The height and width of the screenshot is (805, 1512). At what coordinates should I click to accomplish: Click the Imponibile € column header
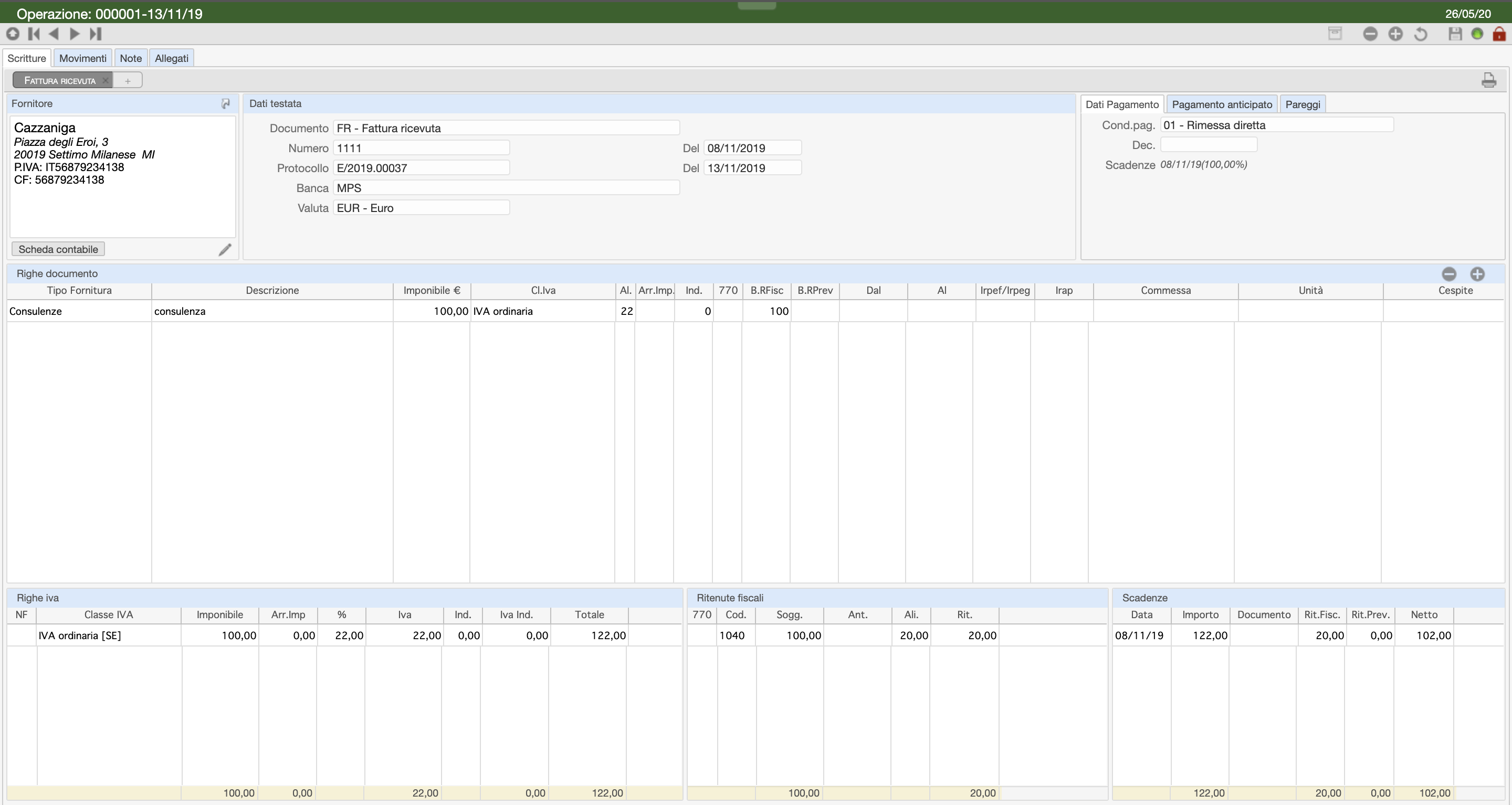pos(432,290)
